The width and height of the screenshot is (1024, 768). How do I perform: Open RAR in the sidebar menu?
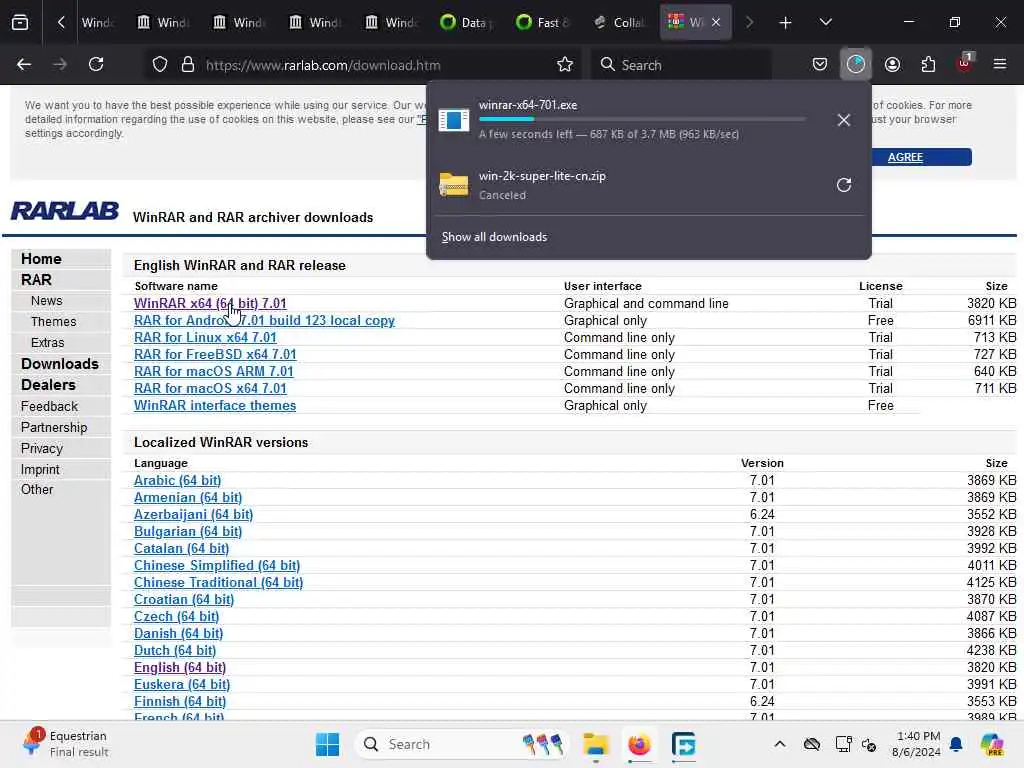(36, 280)
